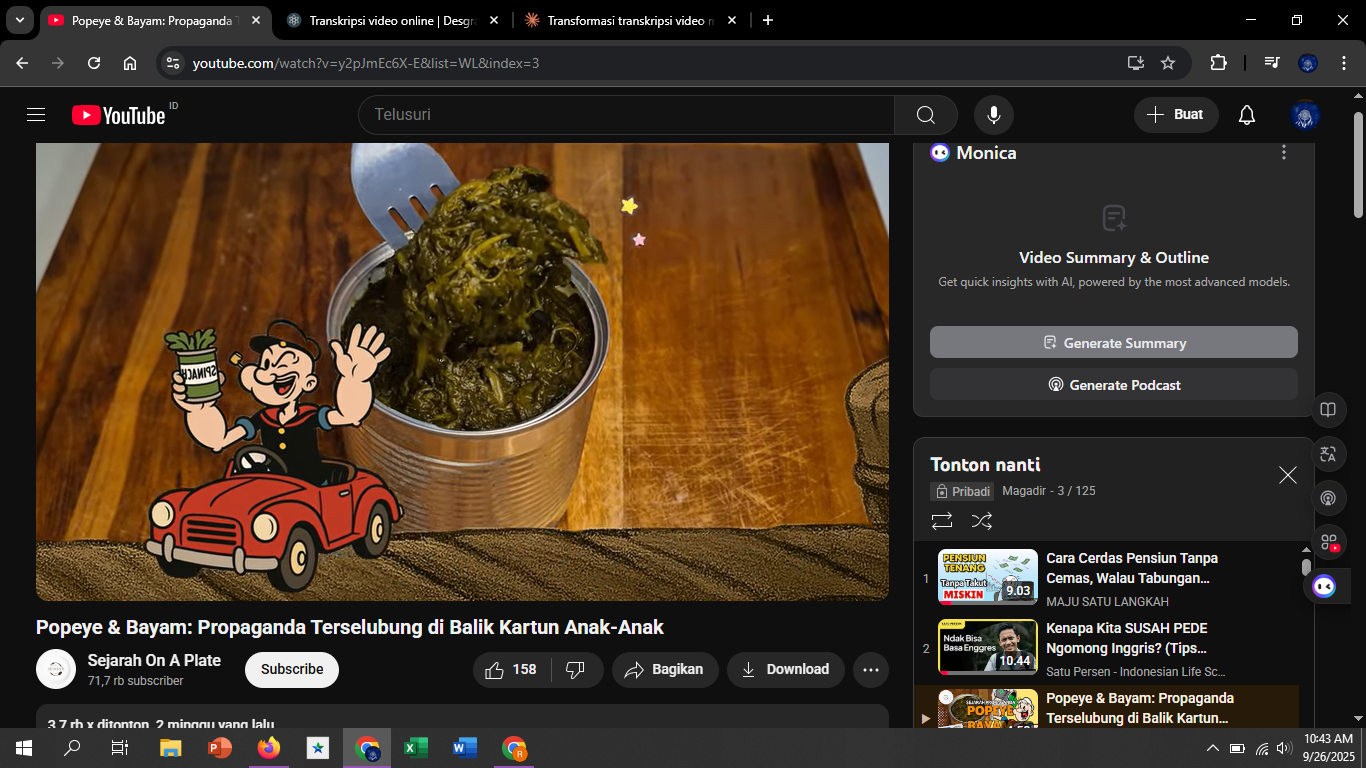Open the three-dot more actions below video
The image size is (1366, 768).
[871, 670]
